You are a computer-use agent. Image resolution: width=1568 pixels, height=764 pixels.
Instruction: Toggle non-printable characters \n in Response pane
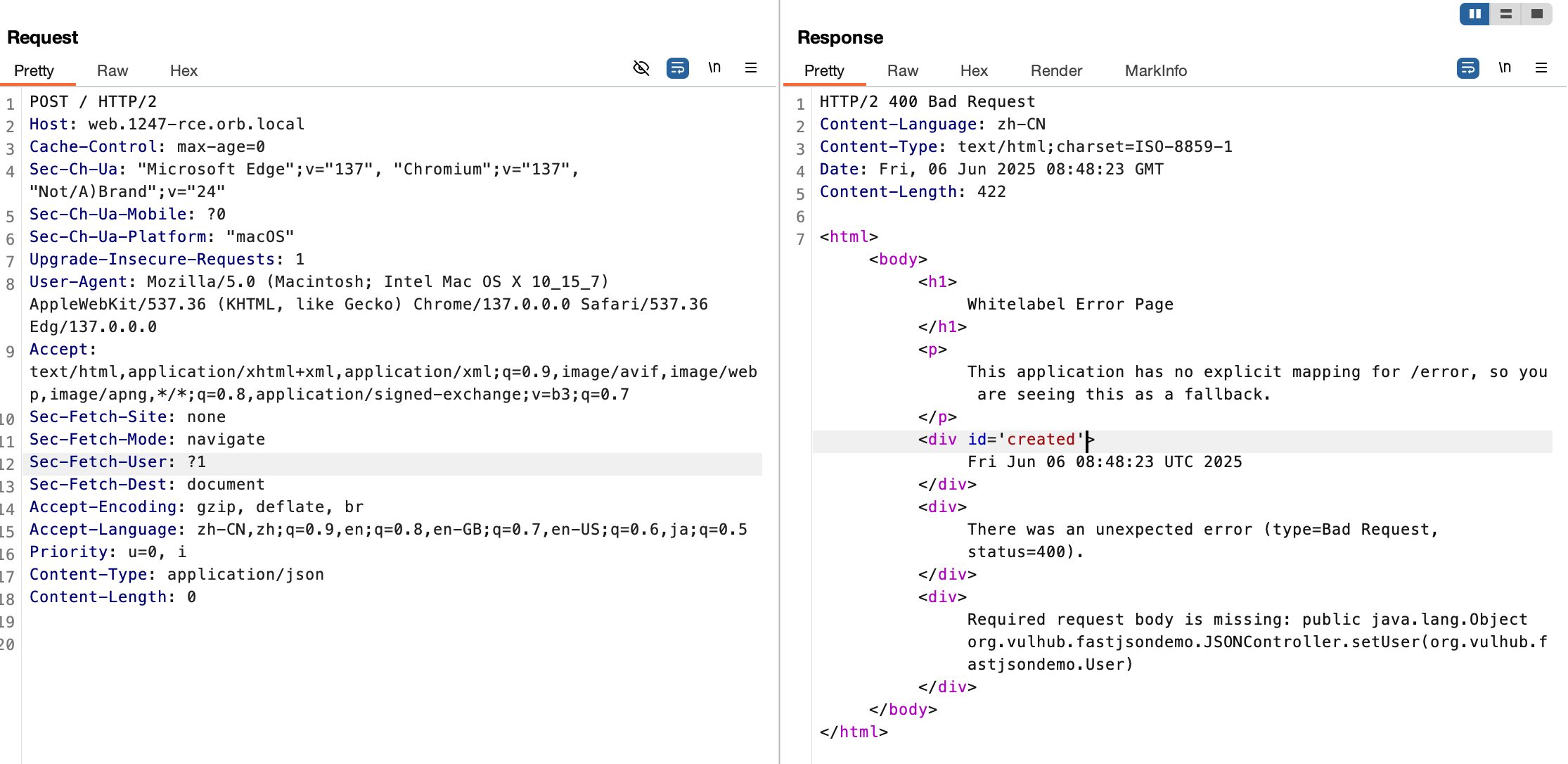1505,68
